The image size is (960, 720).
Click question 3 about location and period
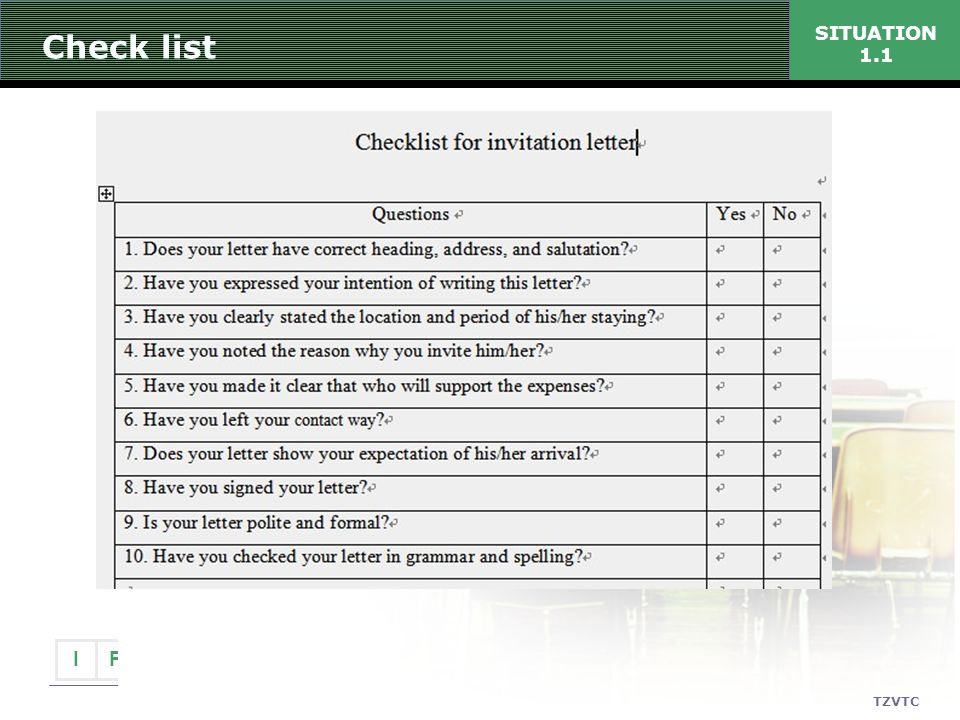[x=390, y=317]
